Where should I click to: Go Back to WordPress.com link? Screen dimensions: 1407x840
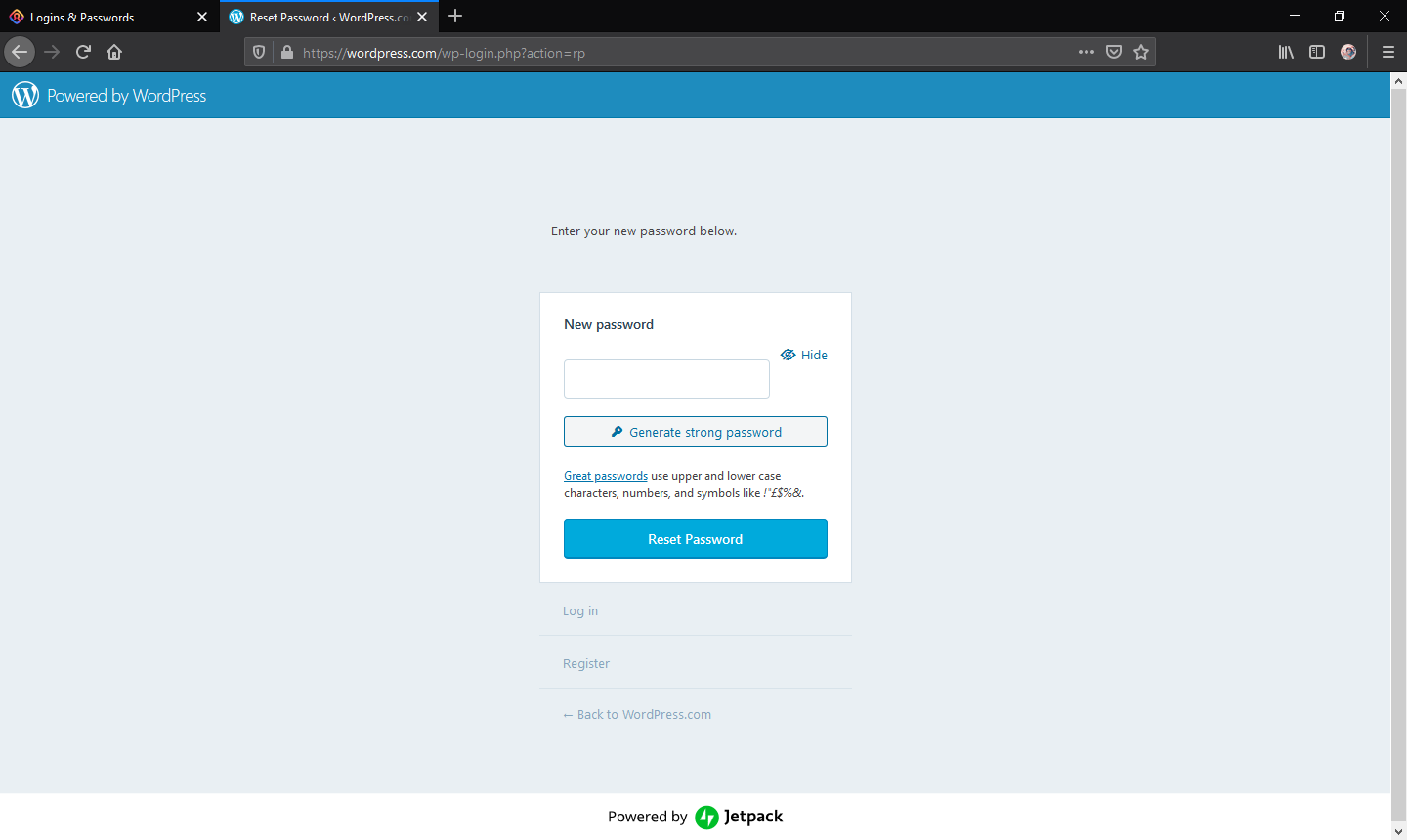tap(637, 714)
